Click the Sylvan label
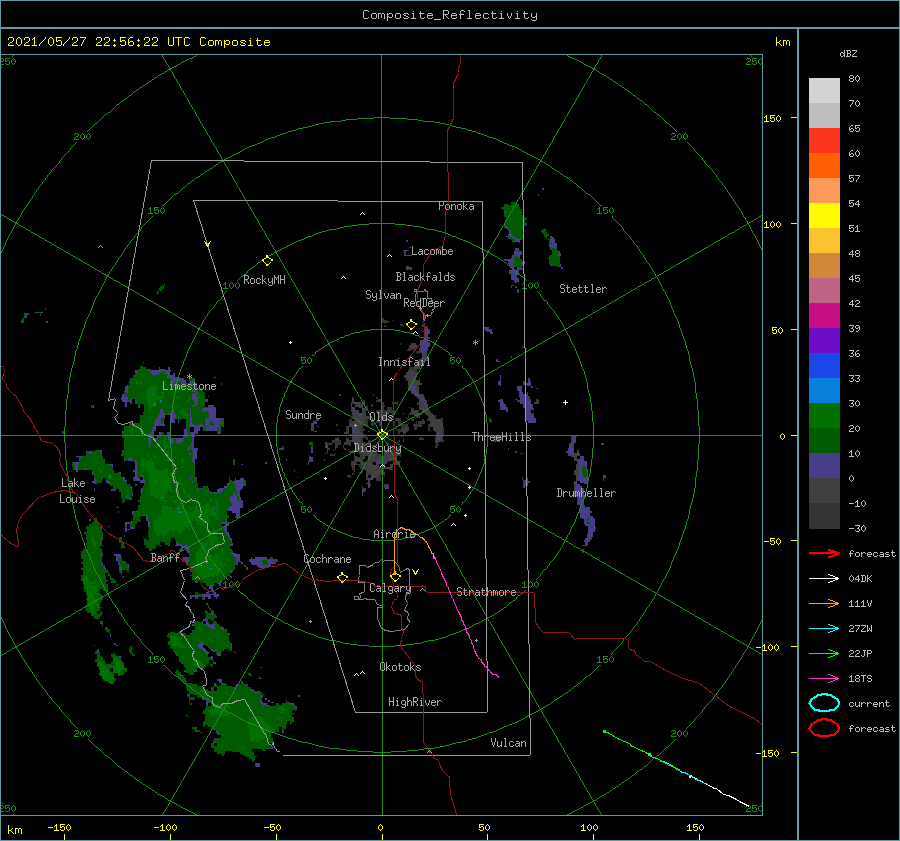 pos(383,295)
